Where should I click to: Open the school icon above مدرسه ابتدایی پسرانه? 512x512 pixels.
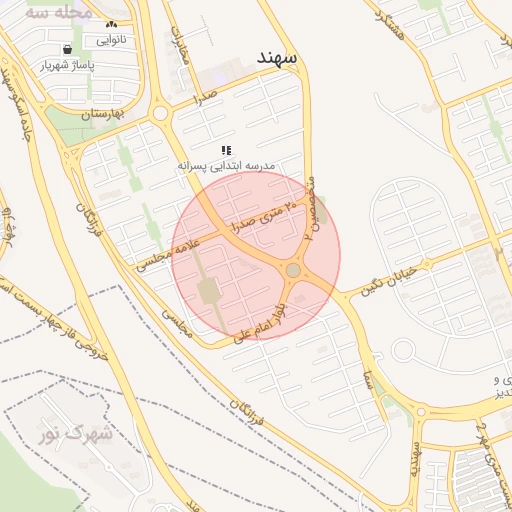point(227,151)
